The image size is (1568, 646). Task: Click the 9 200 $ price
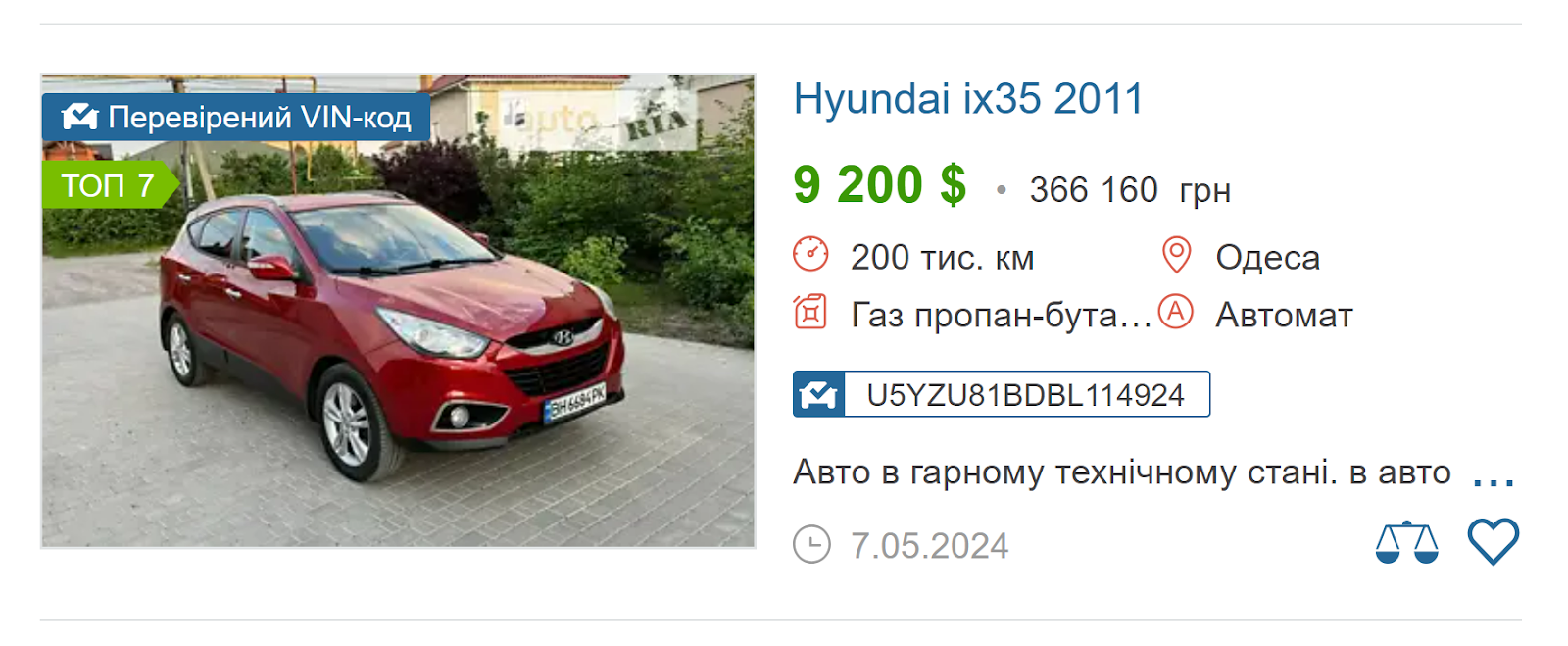pyautogui.click(x=879, y=184)
